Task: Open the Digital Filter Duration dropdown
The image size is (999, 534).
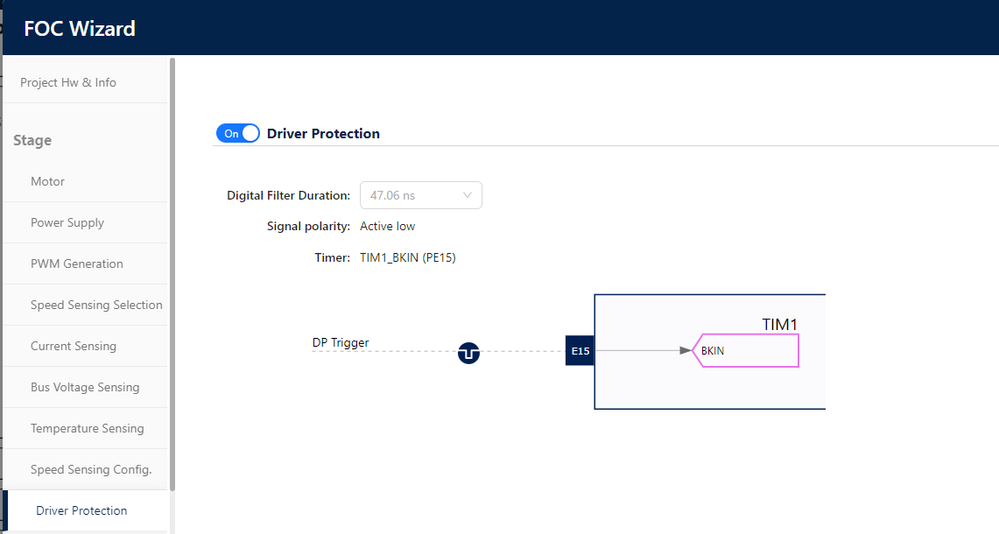Action: point(420,195)
